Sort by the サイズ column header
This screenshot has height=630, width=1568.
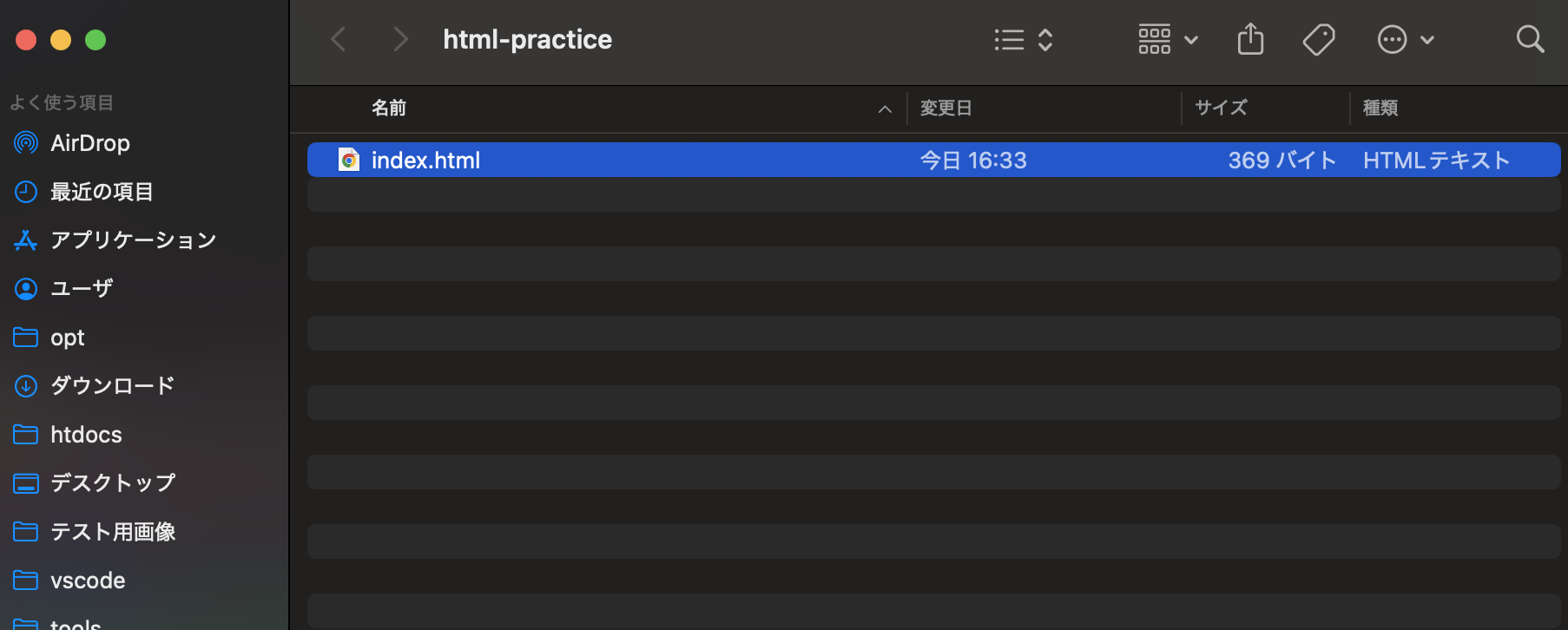(1220, 108)
